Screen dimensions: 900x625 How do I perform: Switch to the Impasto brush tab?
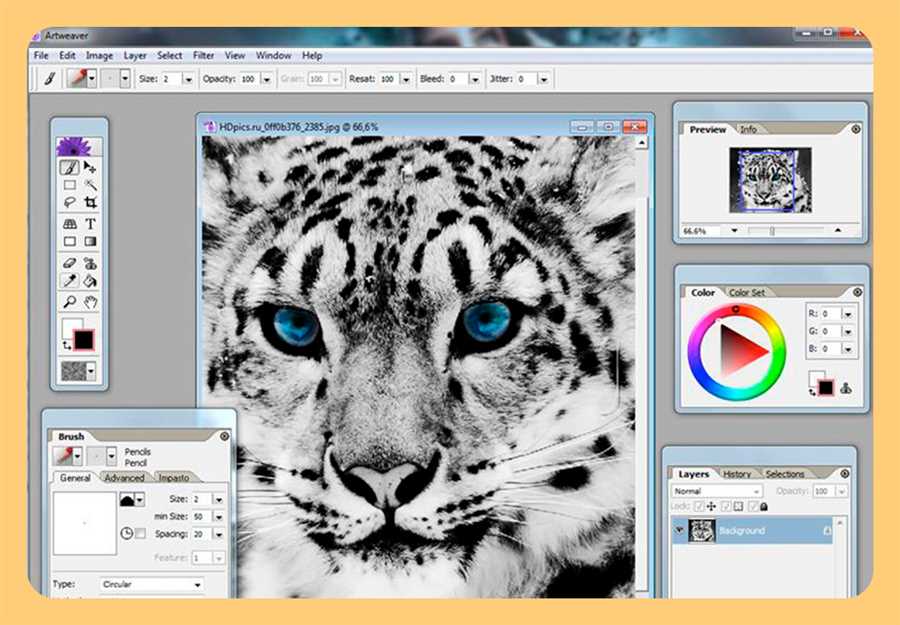pos(173,478)
